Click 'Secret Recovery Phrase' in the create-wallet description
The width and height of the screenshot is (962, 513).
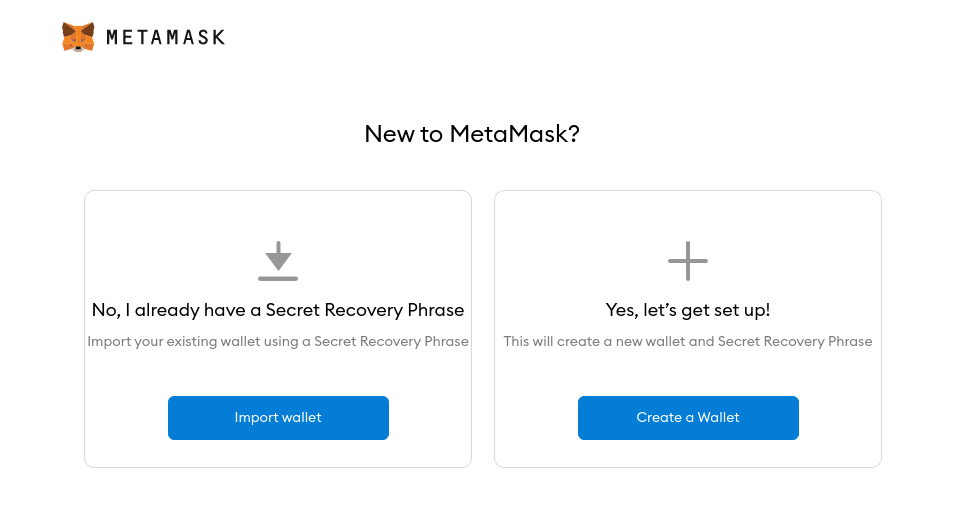point(795,341)
